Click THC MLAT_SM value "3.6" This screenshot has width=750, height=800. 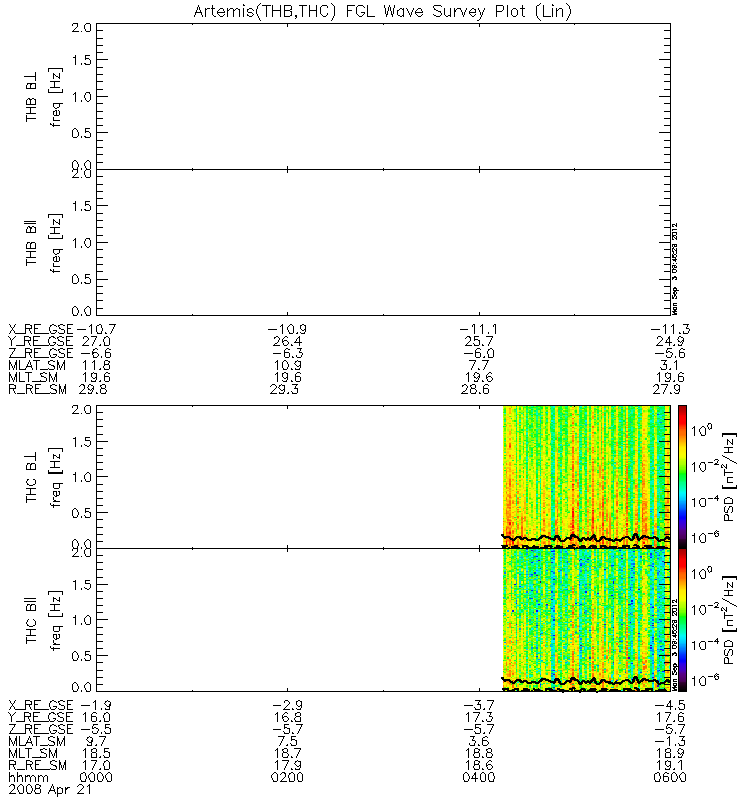[x=479, y=741]
